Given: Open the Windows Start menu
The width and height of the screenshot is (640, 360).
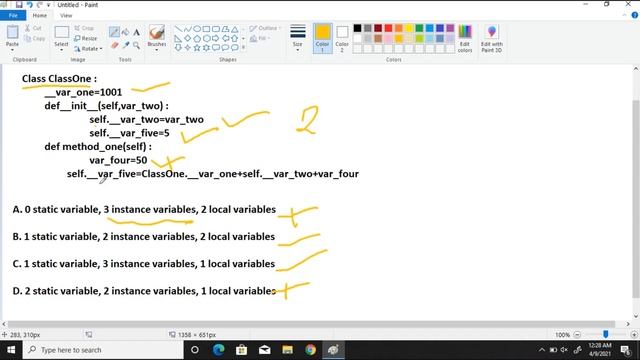Looking at the screenshot, I should pyautogui.click(x=11, y=350).
